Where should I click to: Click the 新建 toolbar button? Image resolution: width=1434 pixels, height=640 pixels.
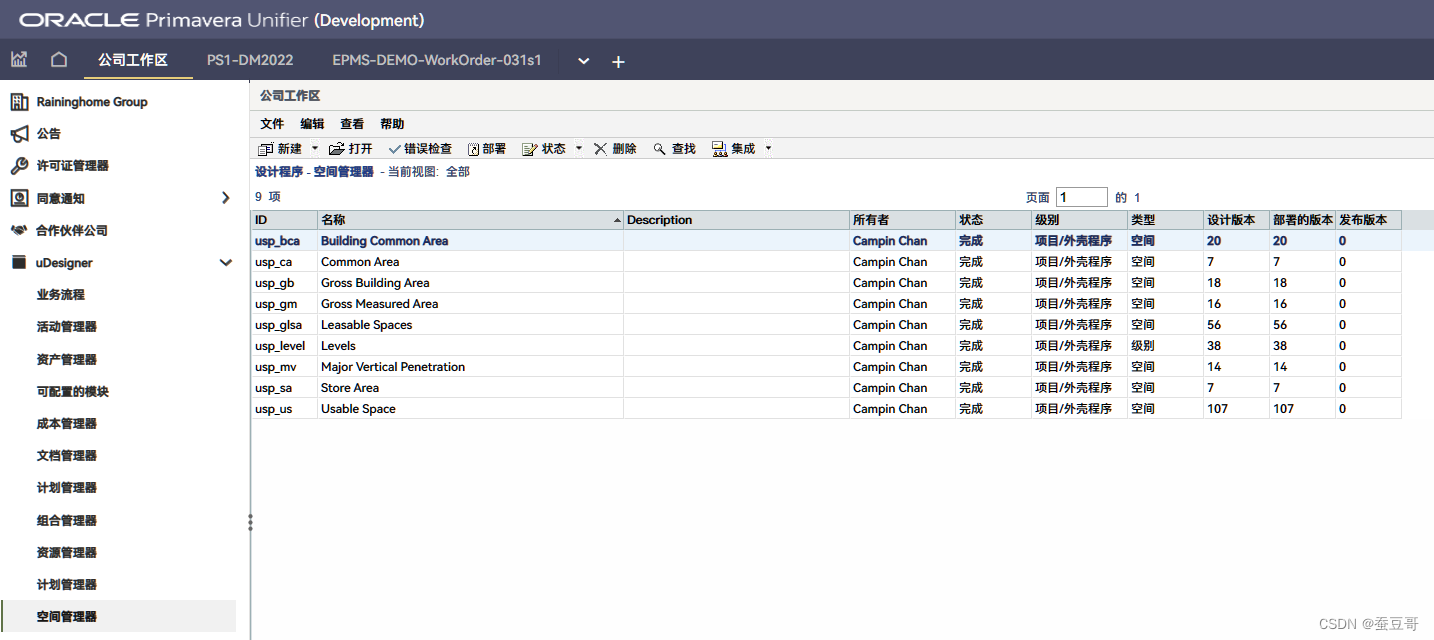click(280, 149)
